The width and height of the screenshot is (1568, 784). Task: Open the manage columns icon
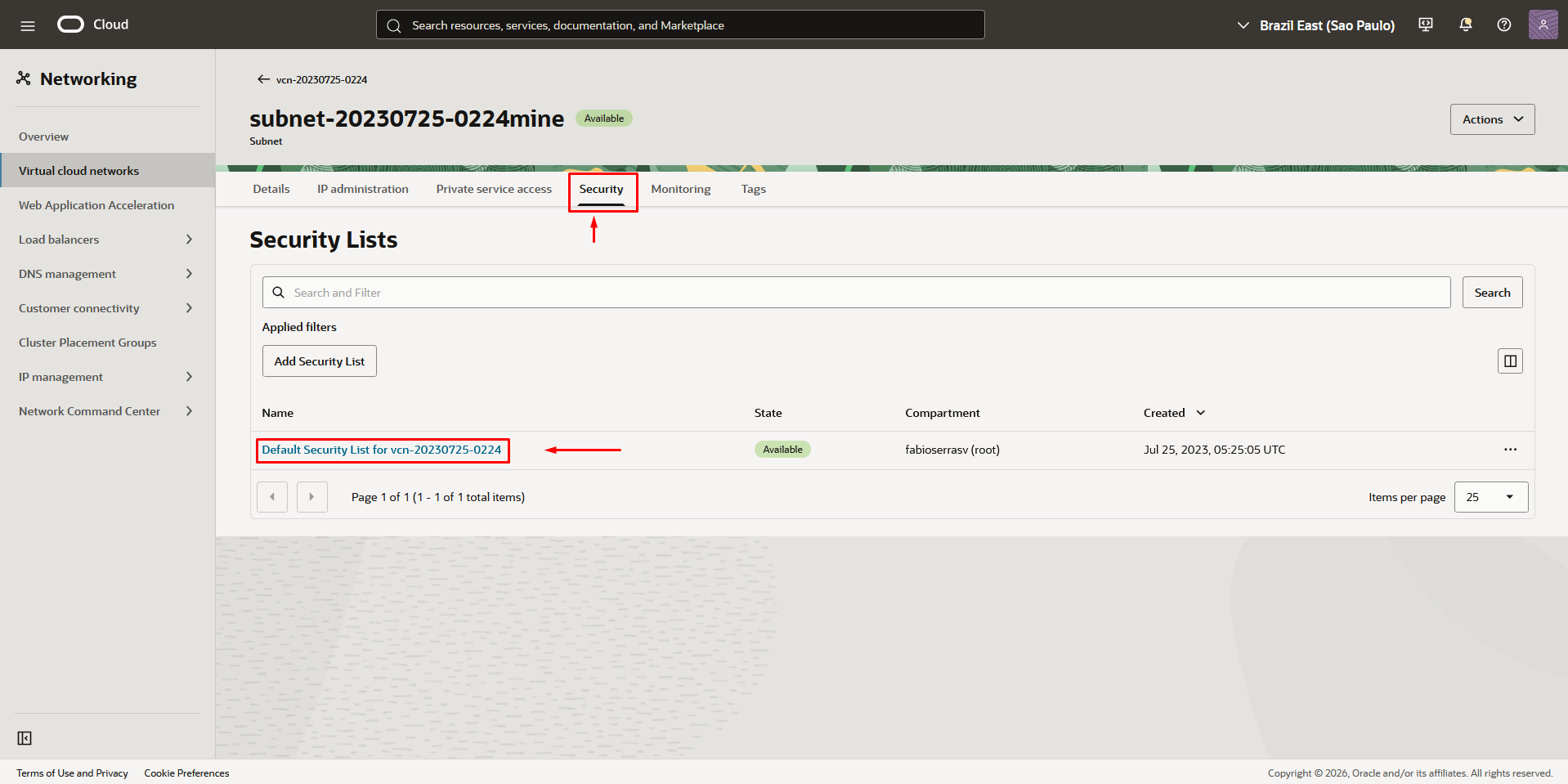[x=1510, y=361]
